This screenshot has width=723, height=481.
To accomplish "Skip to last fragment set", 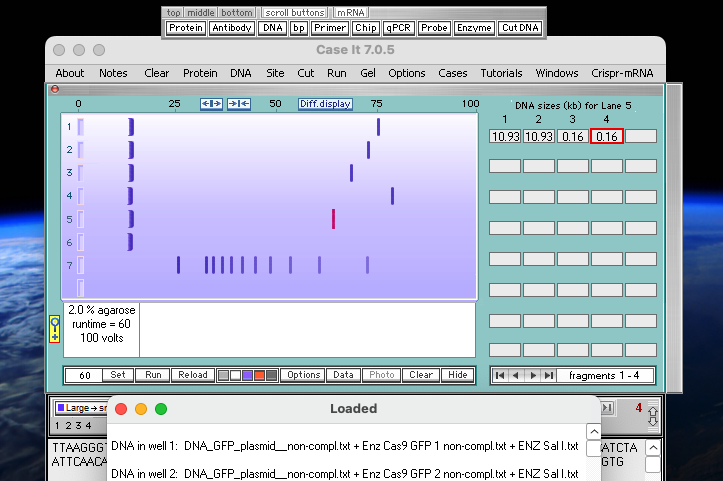I will (x=548, y=375).
